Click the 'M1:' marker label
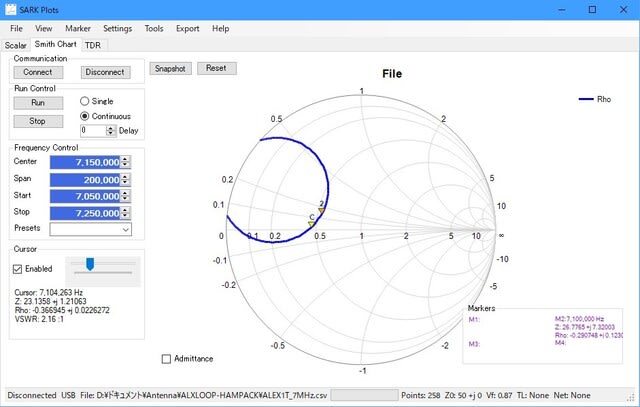This screenshot has height=407, width=640. (474, 319)
